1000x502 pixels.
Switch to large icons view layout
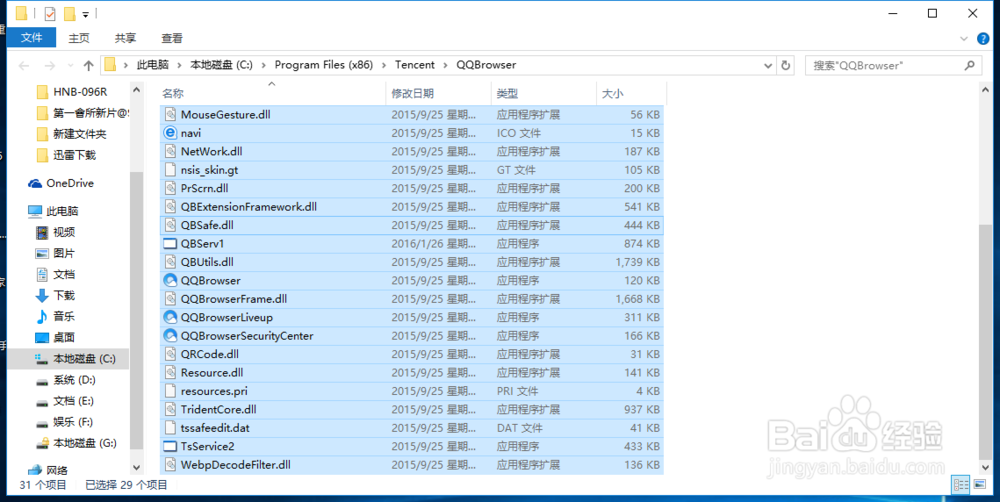[980, 485]
